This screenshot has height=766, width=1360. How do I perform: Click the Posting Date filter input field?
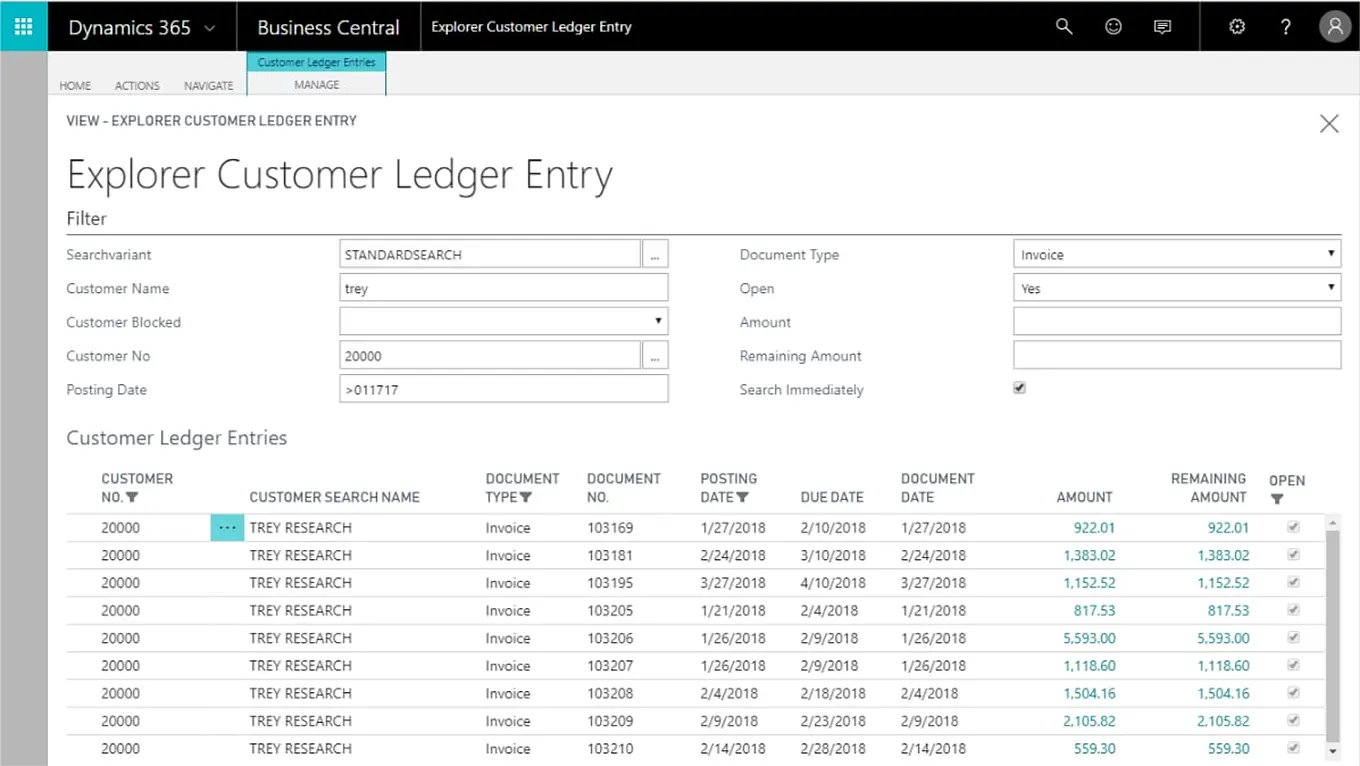503,389
